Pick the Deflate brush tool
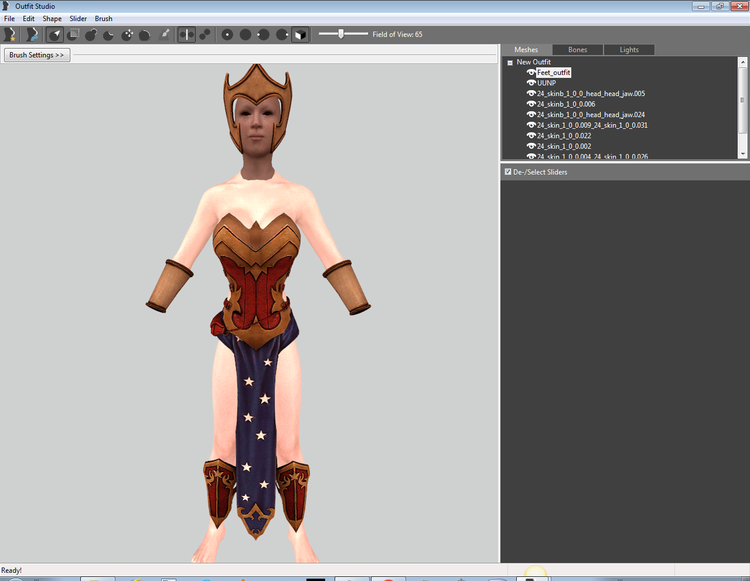This screenshot has height=581, width=750. pyautogui.click(x=109, y=34)
